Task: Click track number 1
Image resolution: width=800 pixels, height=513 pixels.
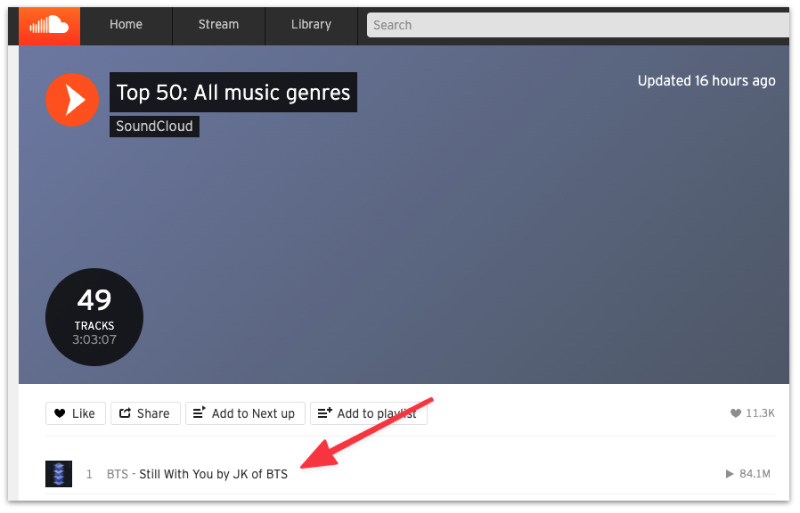Action: (x=89, y=474)
